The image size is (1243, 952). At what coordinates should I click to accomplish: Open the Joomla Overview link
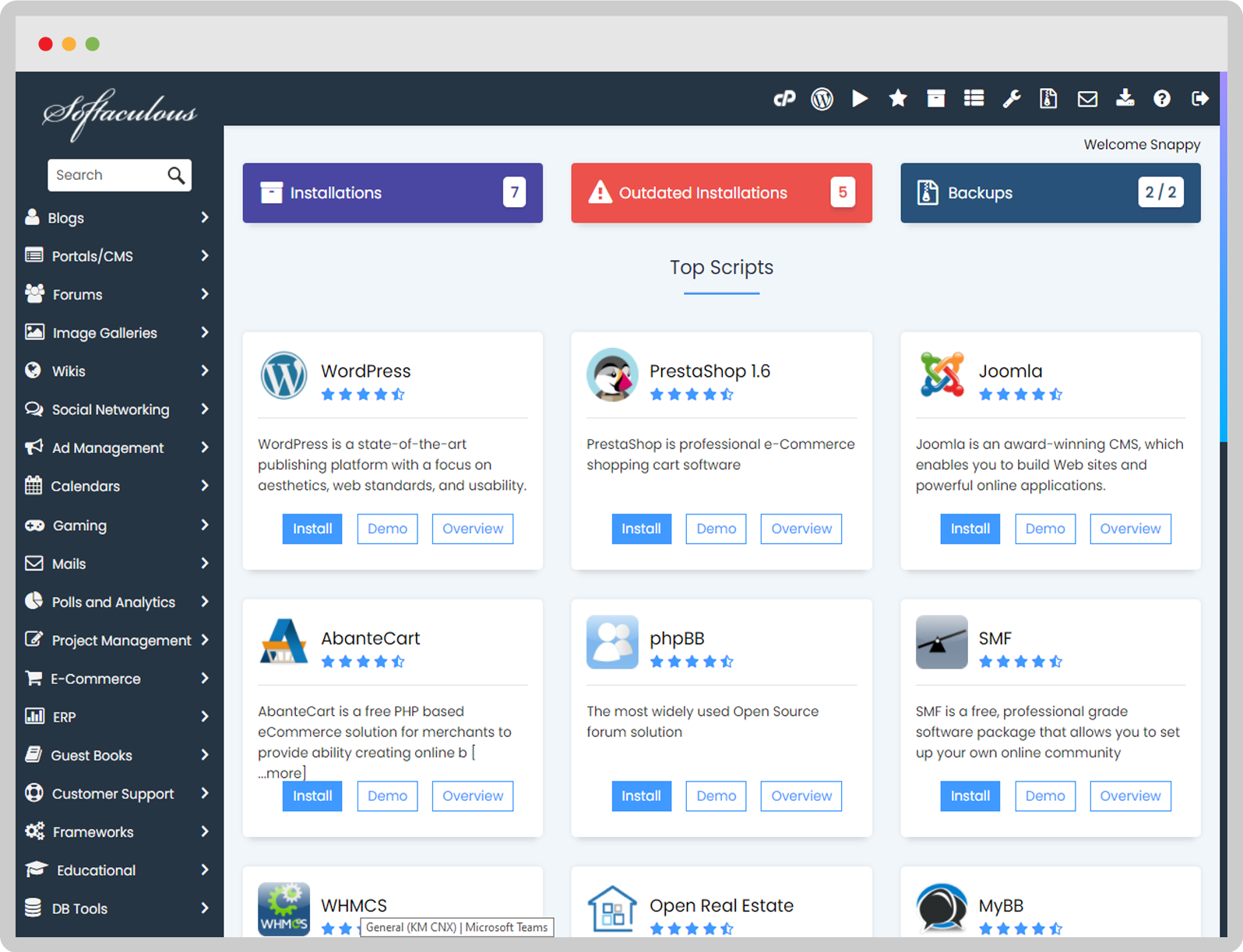[x=1130, y=529]
